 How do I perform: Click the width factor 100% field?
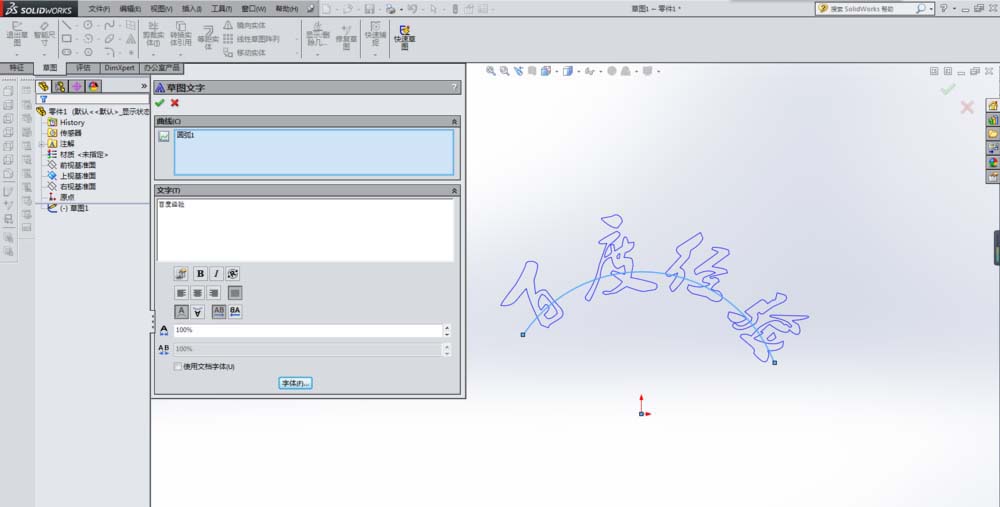[307, 330]
